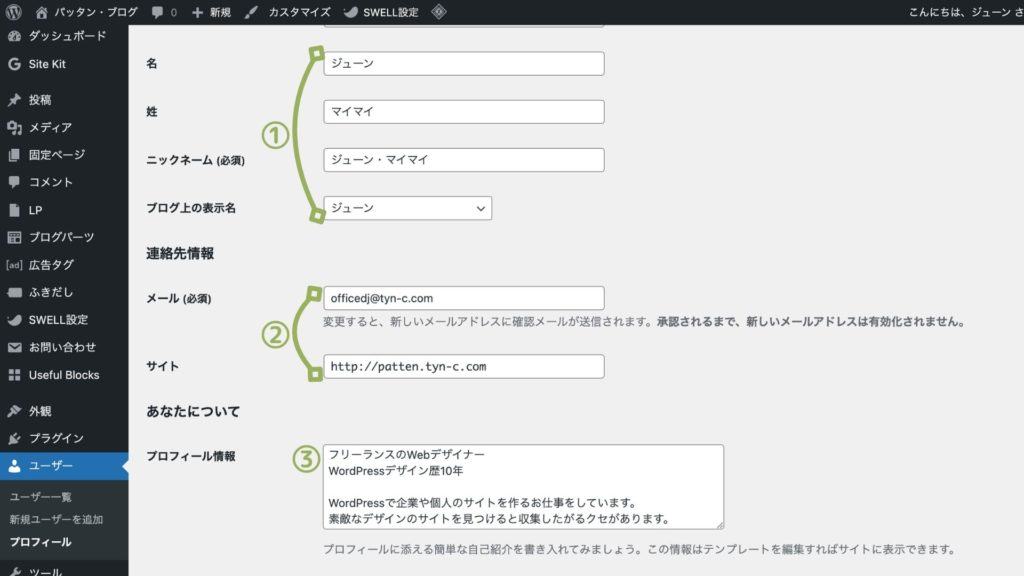Click in the プロフィール情報 textarea
This screenshot has height=576, width=1024.
tap(523, 487)
